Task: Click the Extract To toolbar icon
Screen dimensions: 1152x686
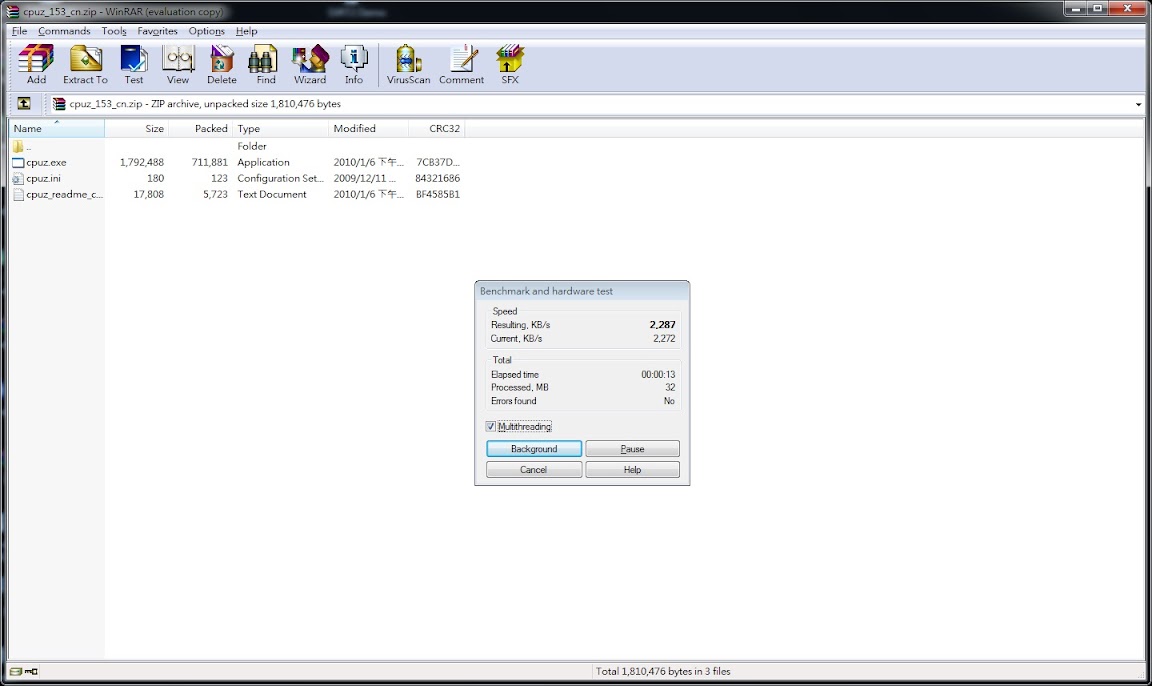Action: point(85,59)
